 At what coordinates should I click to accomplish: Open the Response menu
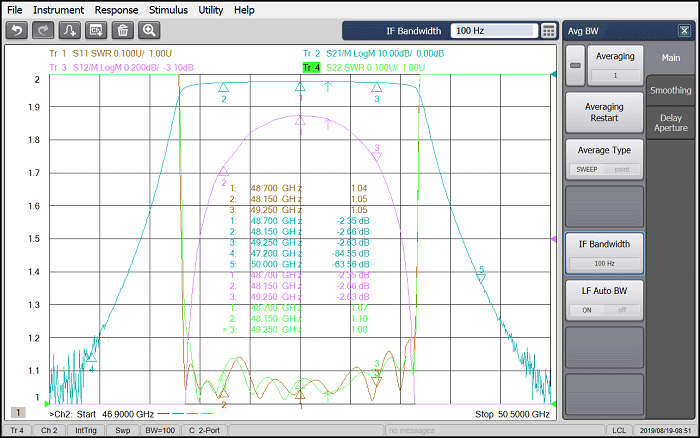[116, 10]
